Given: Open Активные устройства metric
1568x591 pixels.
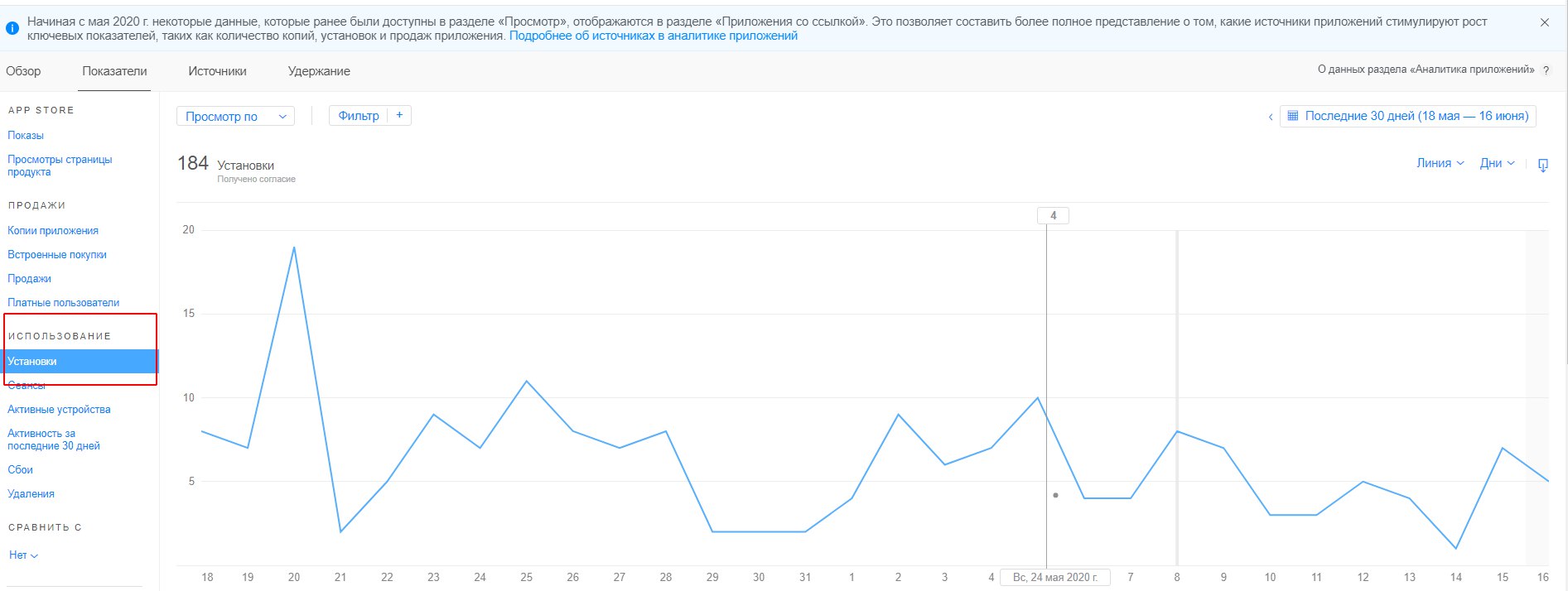Looking at the screenshot, I should coord(59,409).
